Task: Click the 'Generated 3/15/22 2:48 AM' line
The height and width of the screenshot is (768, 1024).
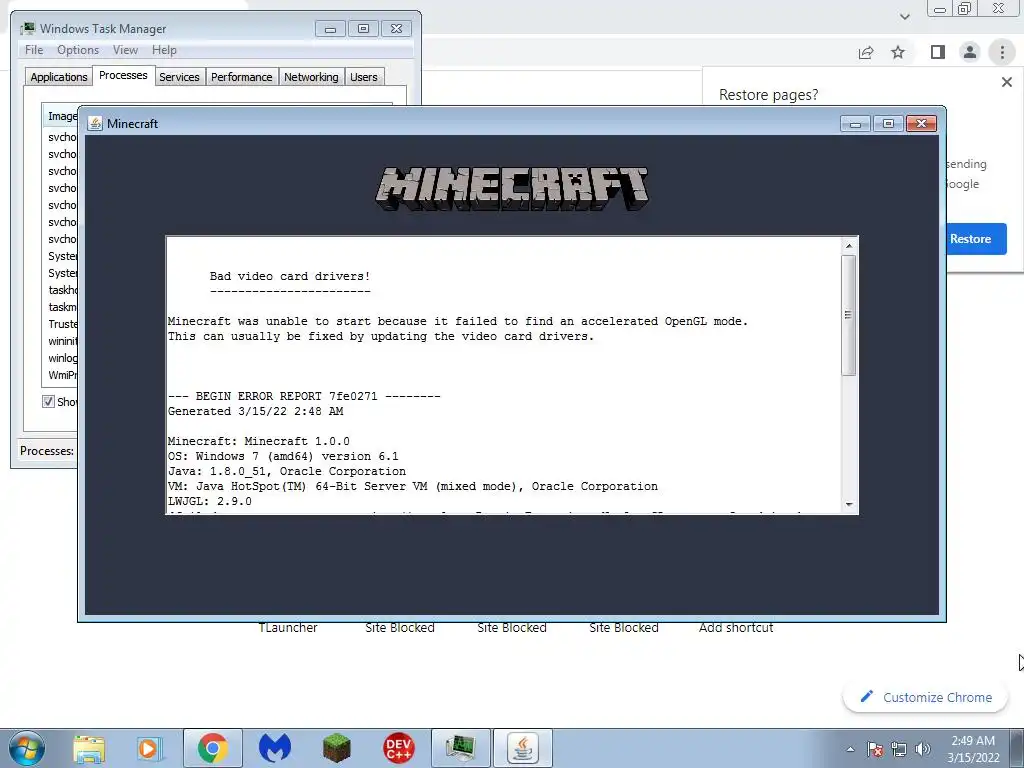Action: [x=255, y=411]
